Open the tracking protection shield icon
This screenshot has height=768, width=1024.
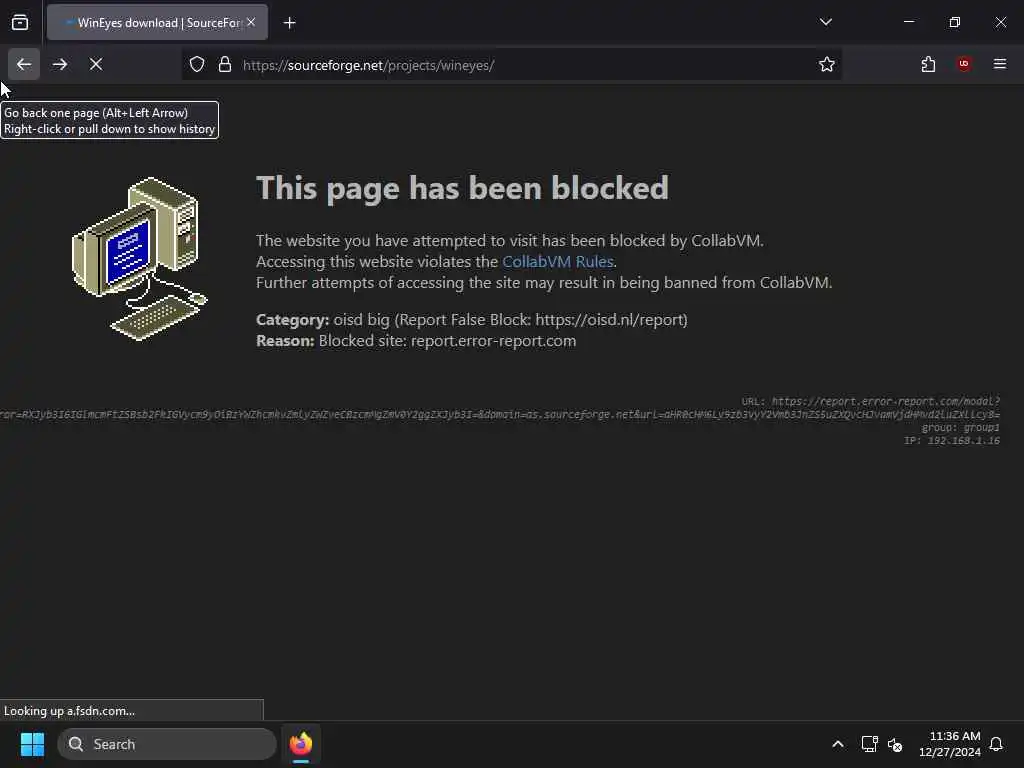[x=197, y=65]
